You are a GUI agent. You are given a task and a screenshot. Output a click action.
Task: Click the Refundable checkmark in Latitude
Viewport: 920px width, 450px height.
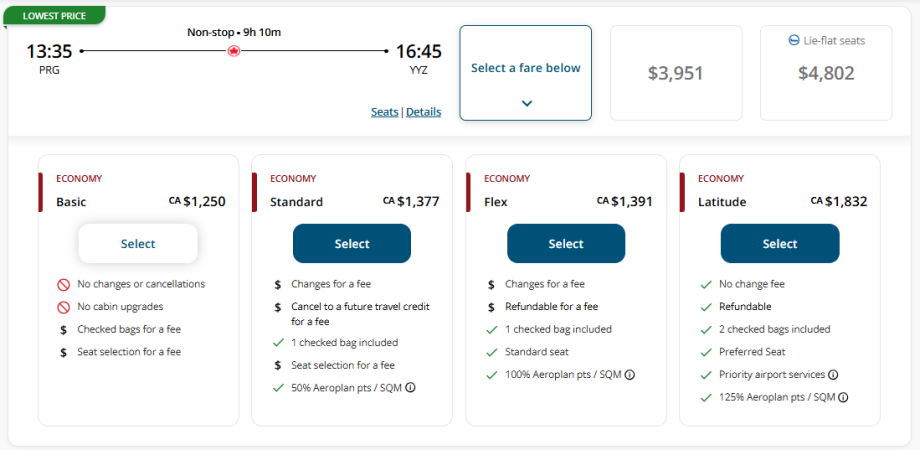coord(705,307)
